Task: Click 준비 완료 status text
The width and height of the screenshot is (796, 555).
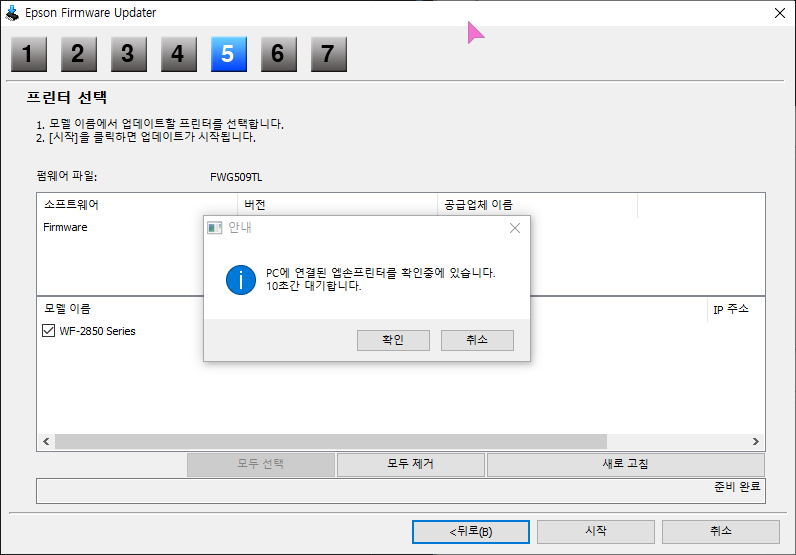Action: coord(737,487)
